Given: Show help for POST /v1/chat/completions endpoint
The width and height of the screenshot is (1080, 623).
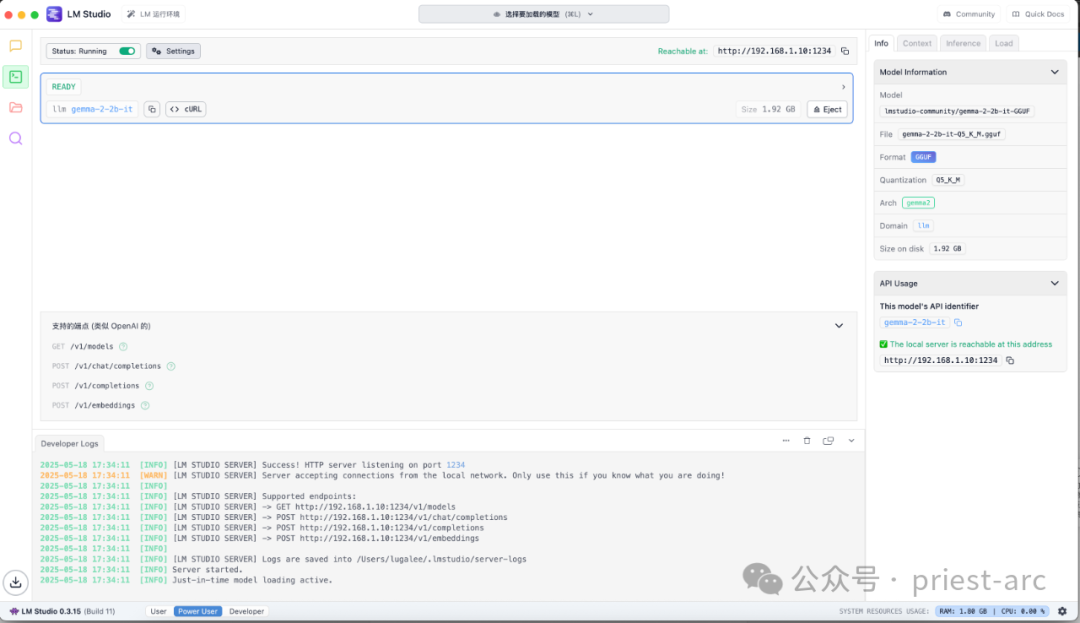Looking at the screenshot, I should coord(171,366).
